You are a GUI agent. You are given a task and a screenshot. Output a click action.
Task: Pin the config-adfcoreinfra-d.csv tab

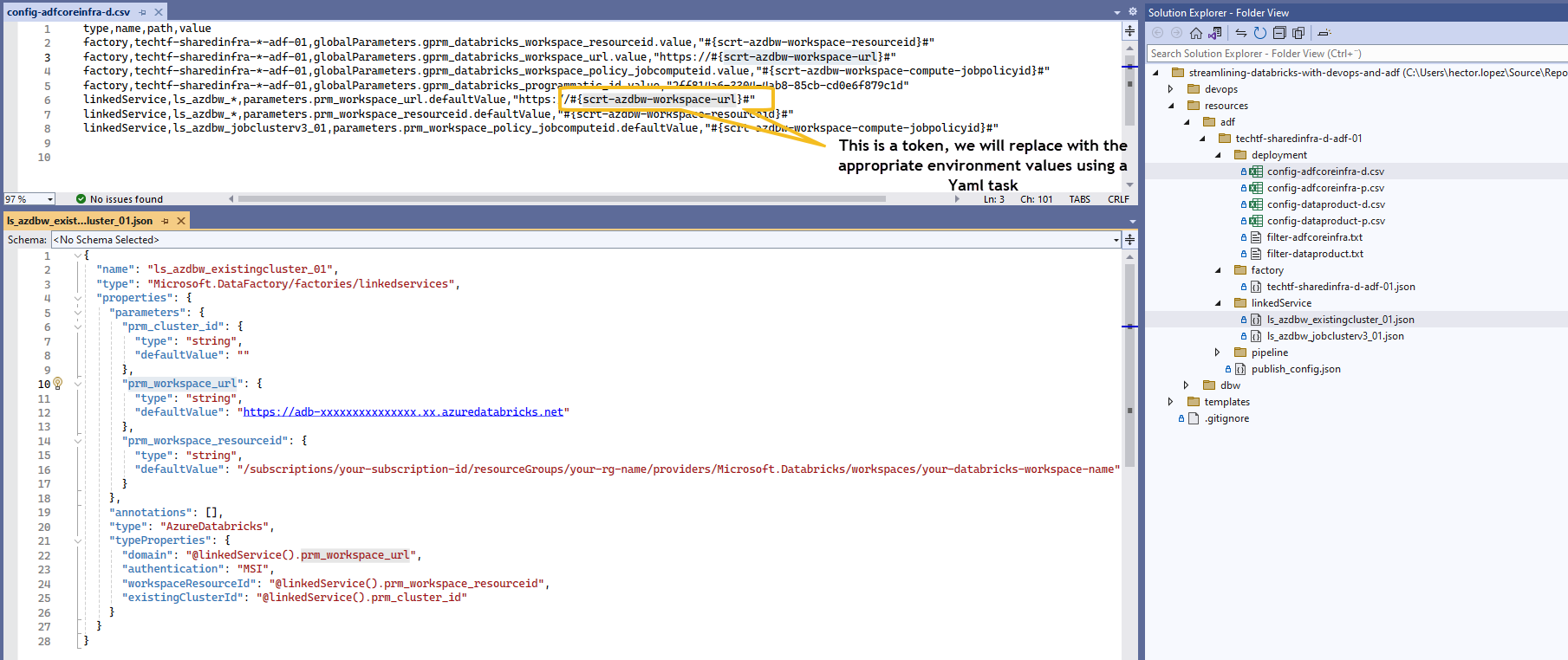pyautogui.click(x=143, y=12)
